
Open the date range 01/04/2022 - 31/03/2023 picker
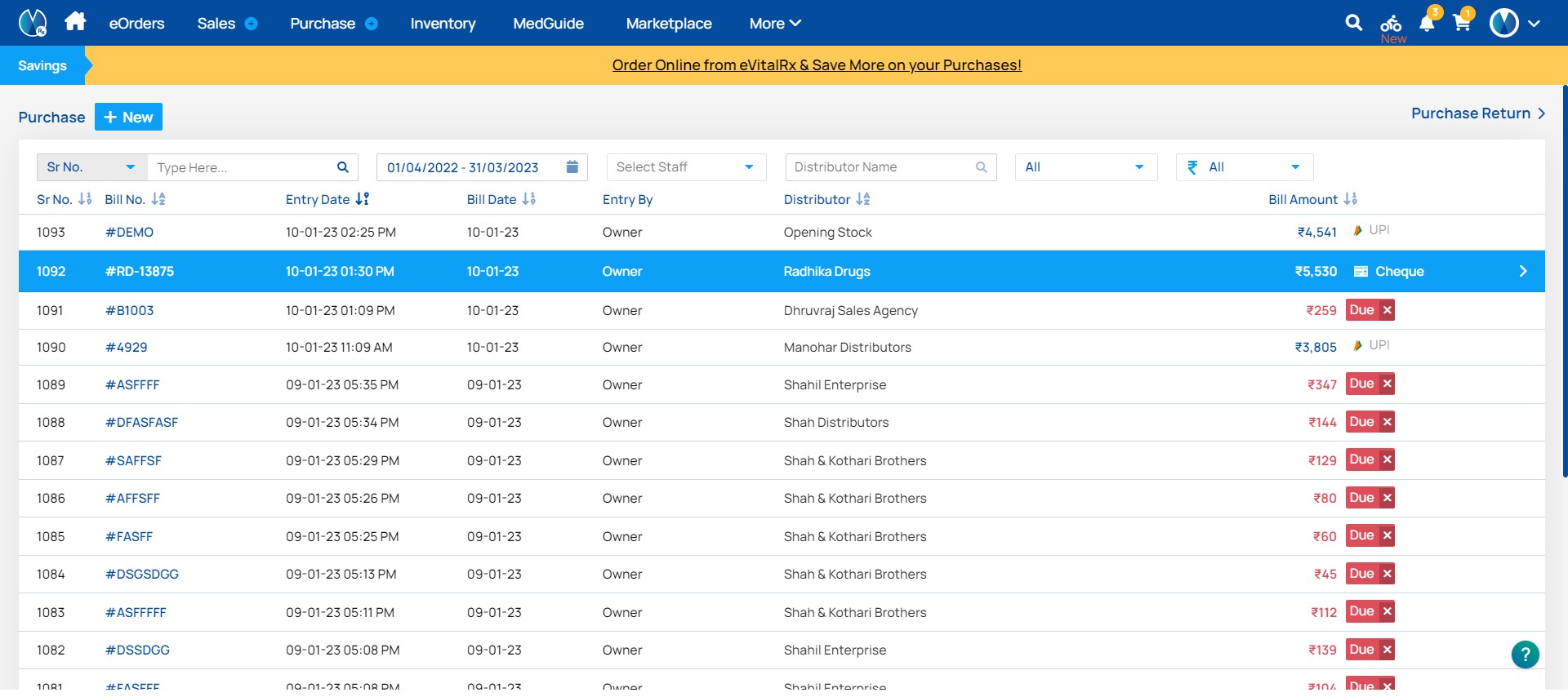pyautogui.click(x=482, y=167)
